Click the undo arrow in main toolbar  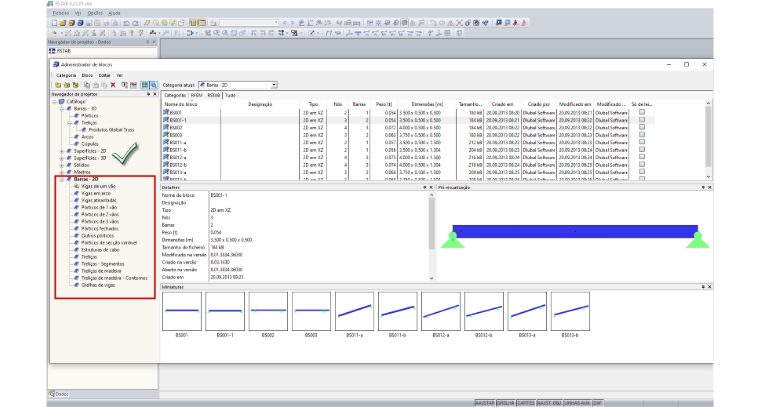pos(127,23)
